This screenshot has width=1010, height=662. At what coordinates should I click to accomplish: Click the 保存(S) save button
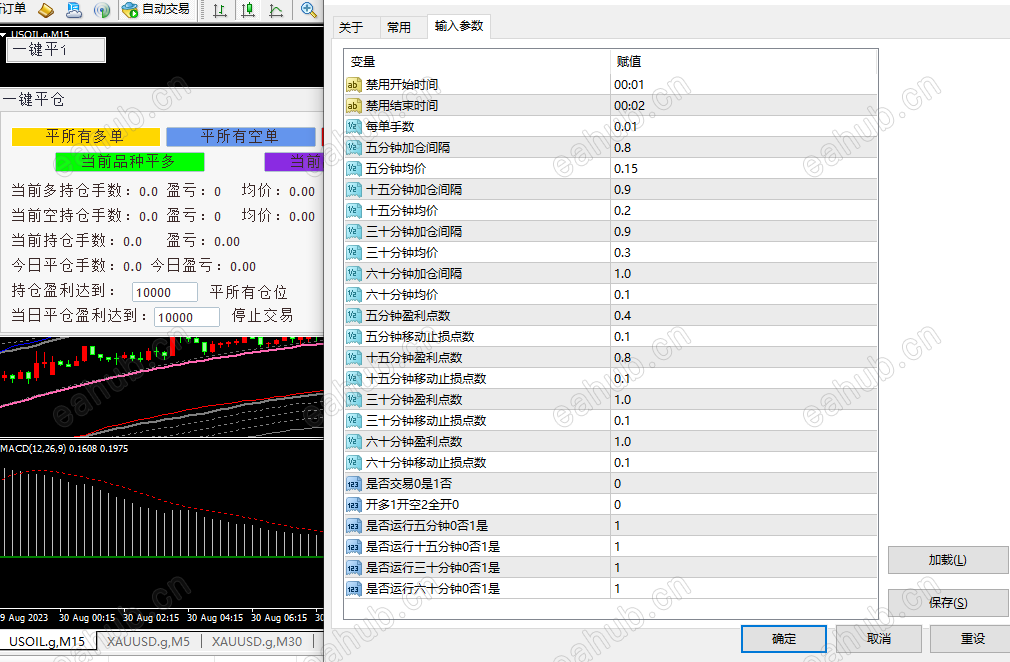[x=948, y=603]
